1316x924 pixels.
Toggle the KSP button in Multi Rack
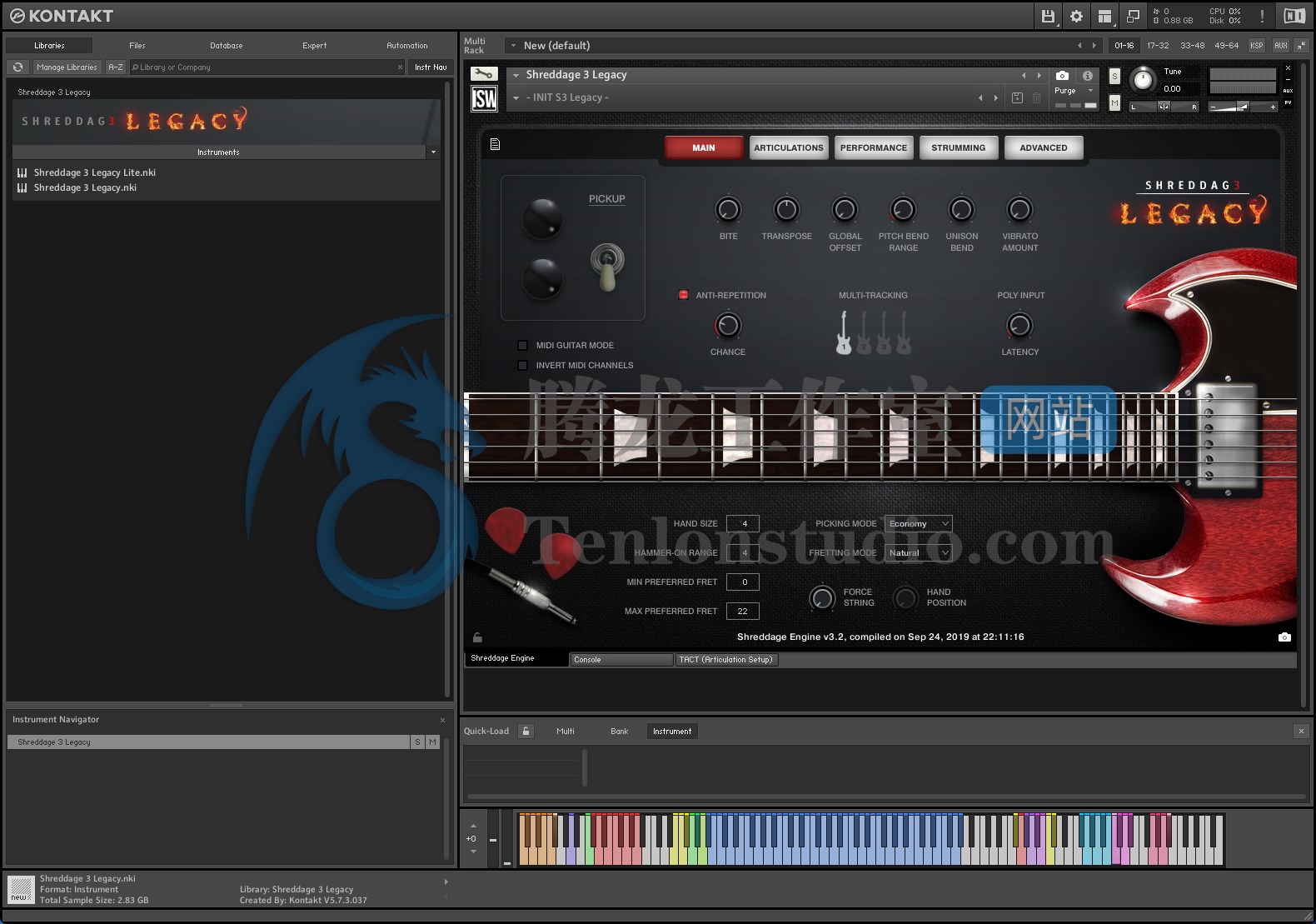coord(1256,46)
